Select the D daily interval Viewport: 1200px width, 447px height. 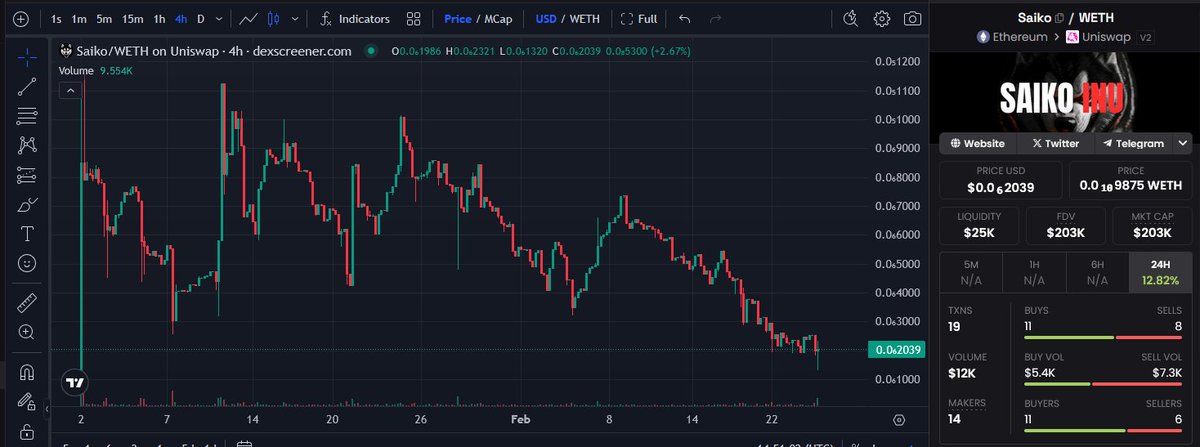(201, 18)
